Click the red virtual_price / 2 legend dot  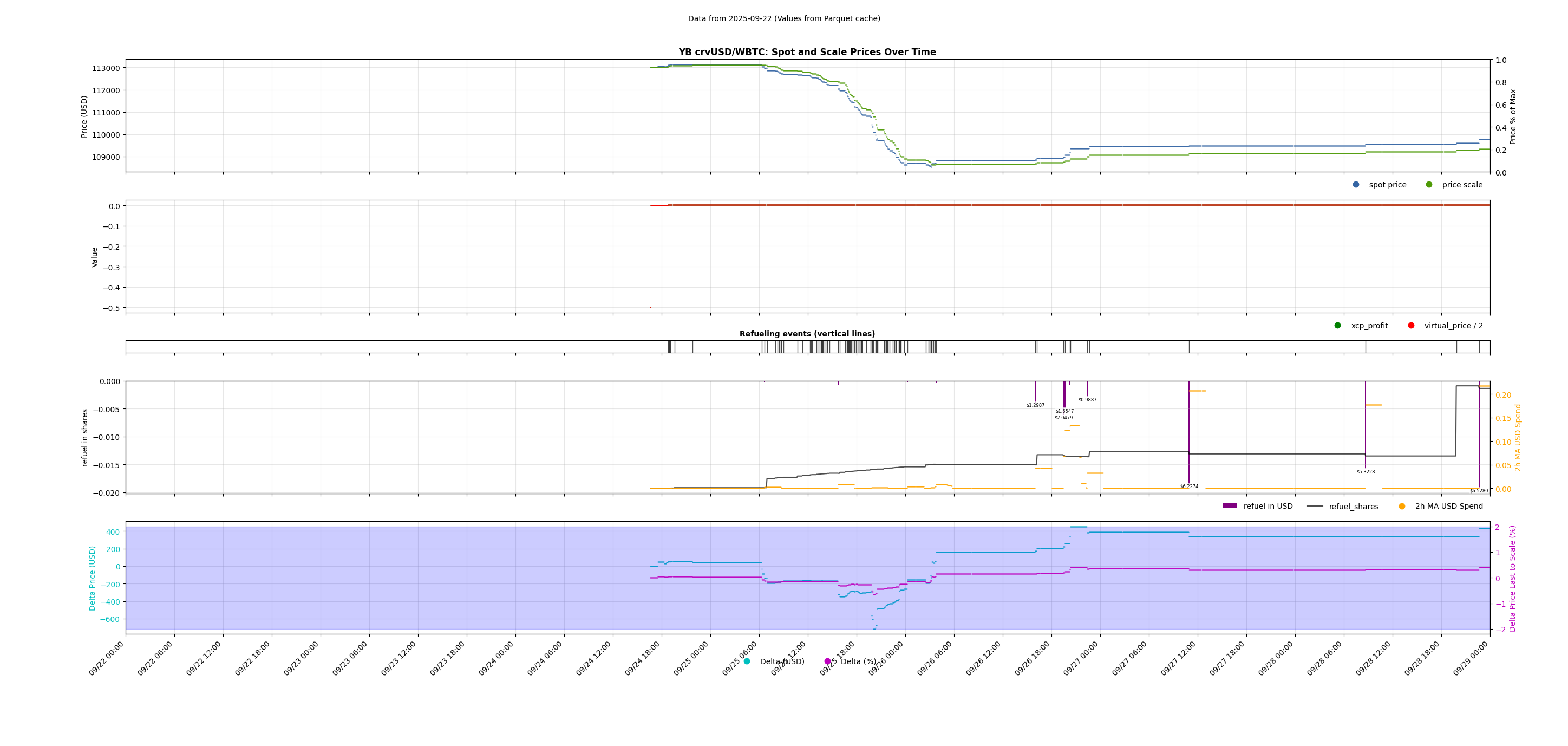pyautogui.click(x=1411, y=325)
